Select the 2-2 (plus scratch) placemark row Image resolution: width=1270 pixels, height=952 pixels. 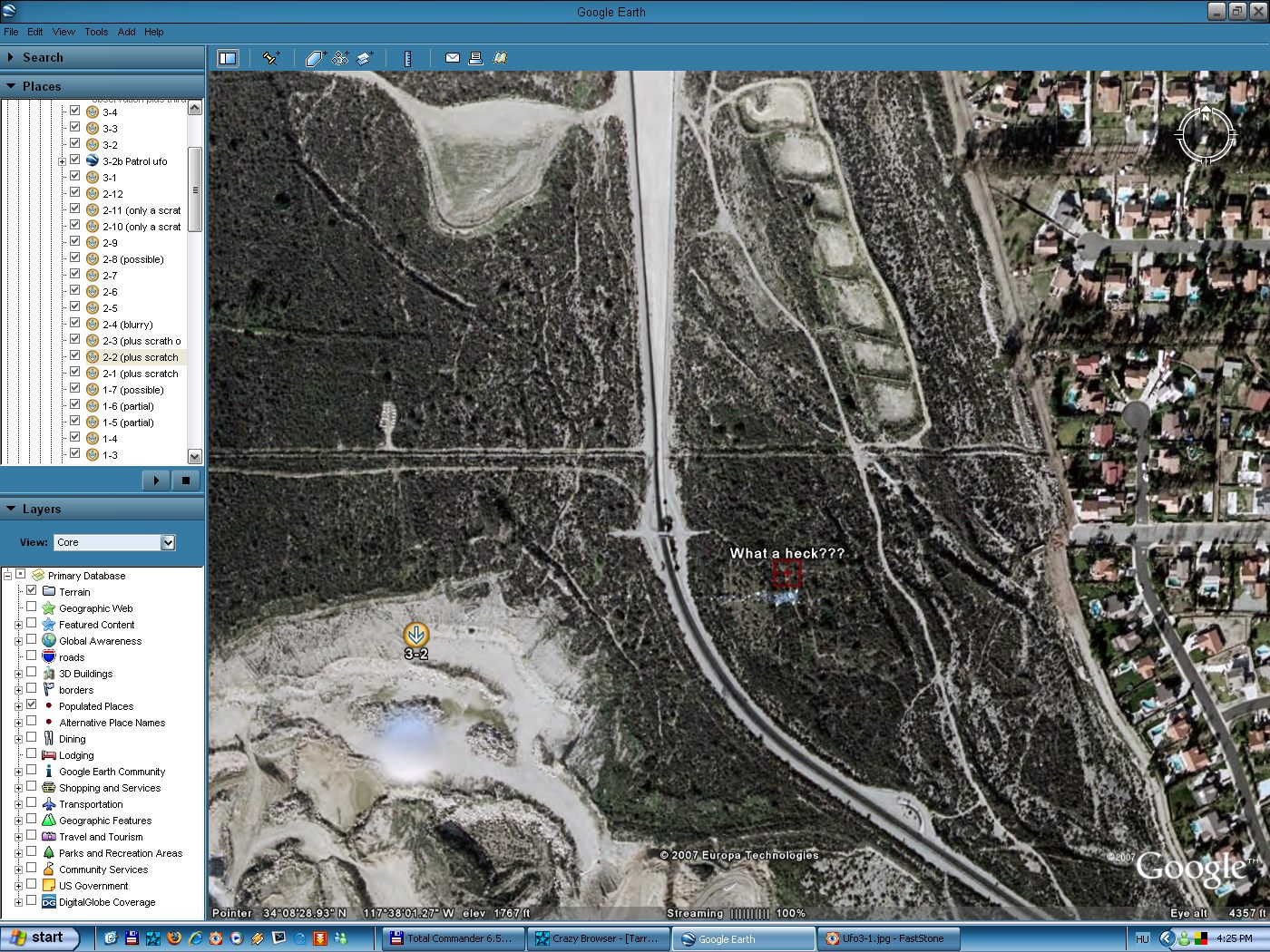140,357
